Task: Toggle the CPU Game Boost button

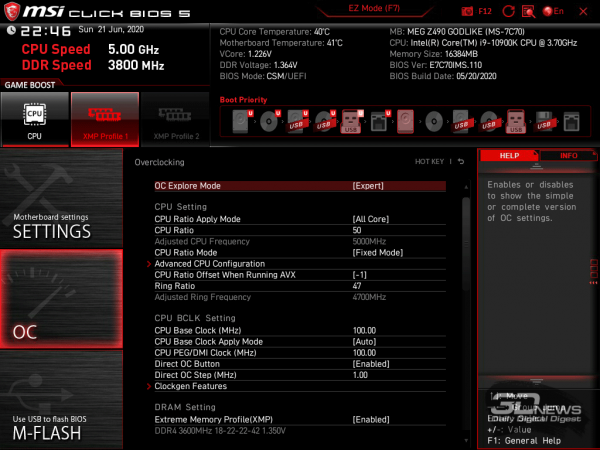Action: pos(34,118)
